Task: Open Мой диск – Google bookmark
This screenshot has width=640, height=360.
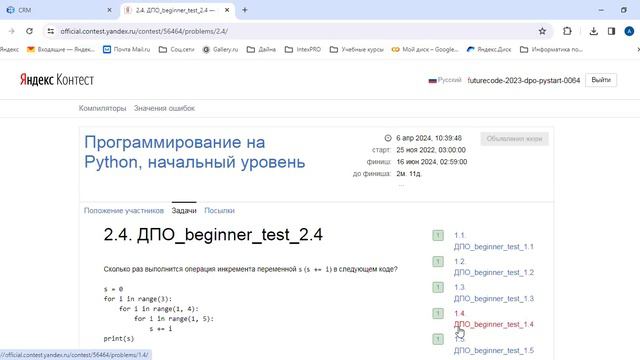Action: 425,49
